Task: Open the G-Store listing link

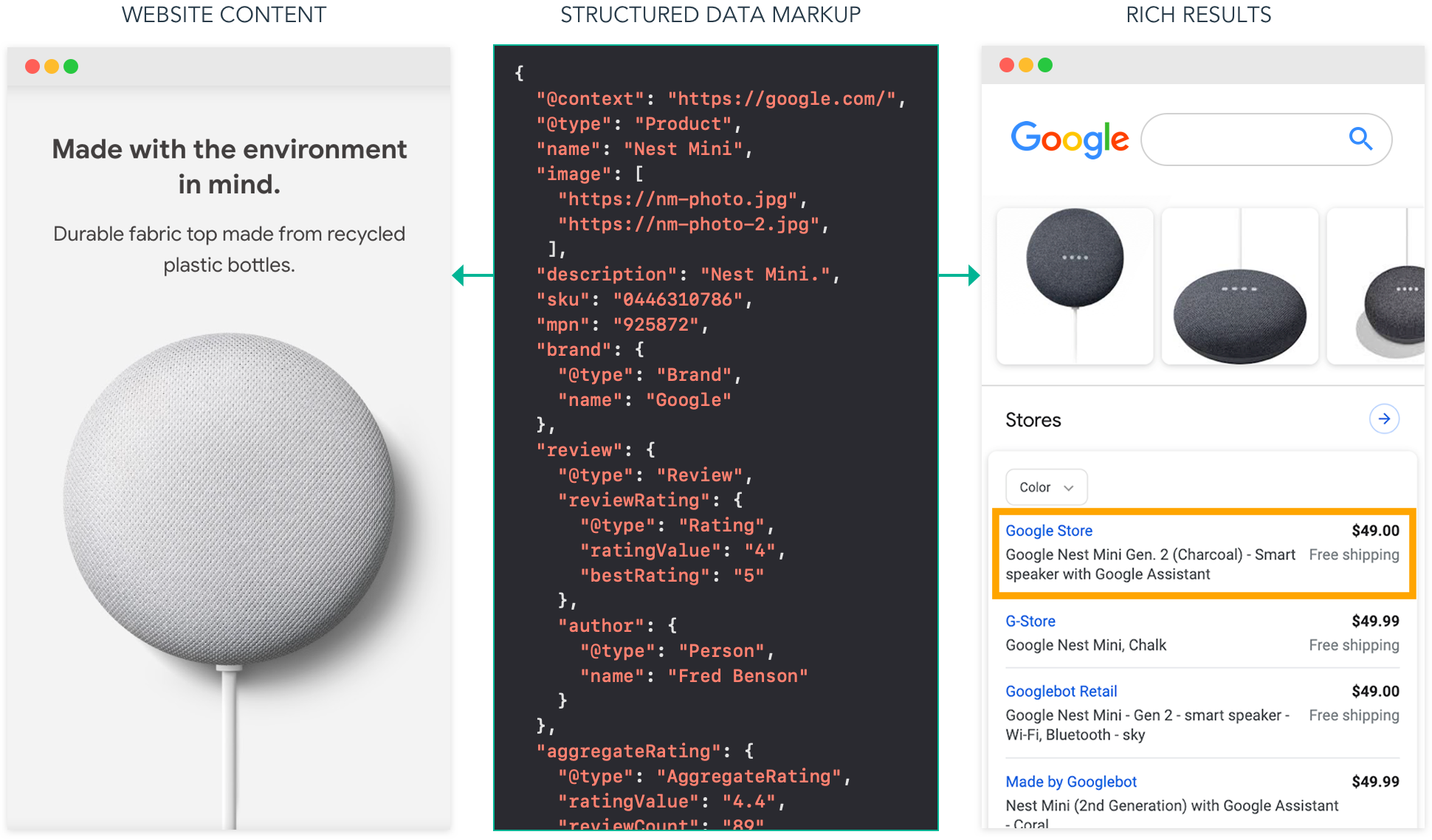Action: 1030,622
